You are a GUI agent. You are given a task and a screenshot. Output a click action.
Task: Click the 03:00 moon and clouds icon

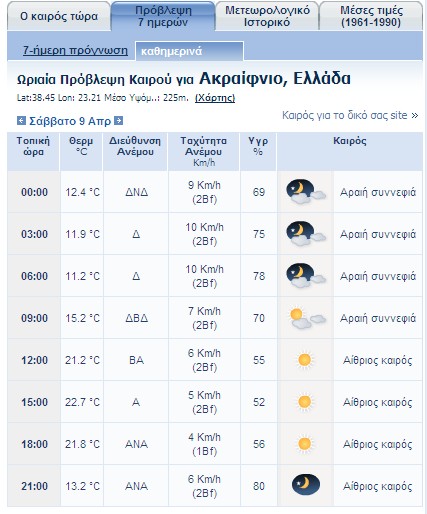(306, 234)
